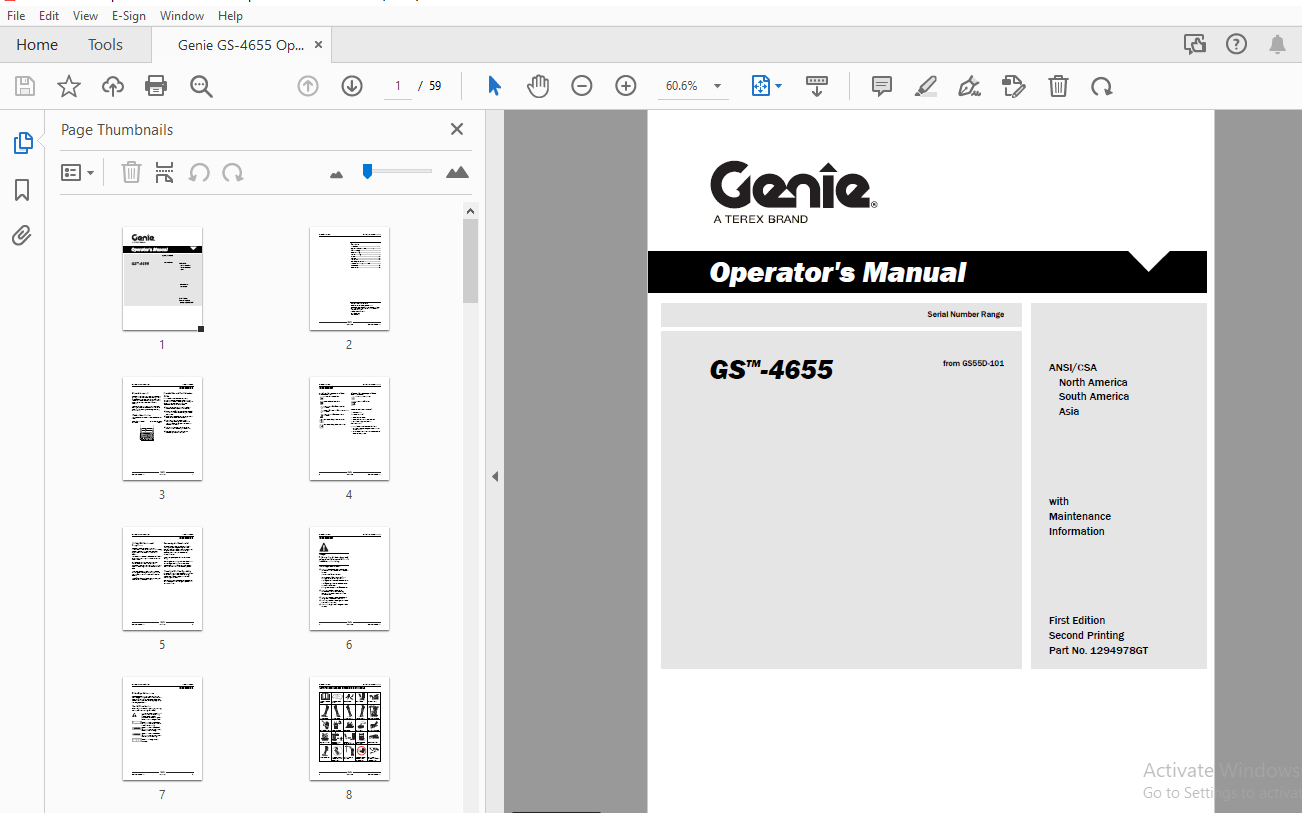Go to previous page arrow

pos(308,86)
